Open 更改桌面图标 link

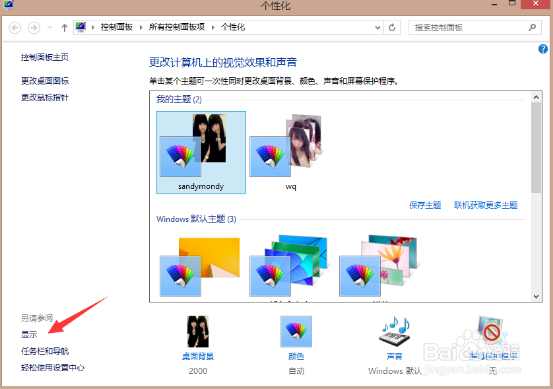coord(45,81)
